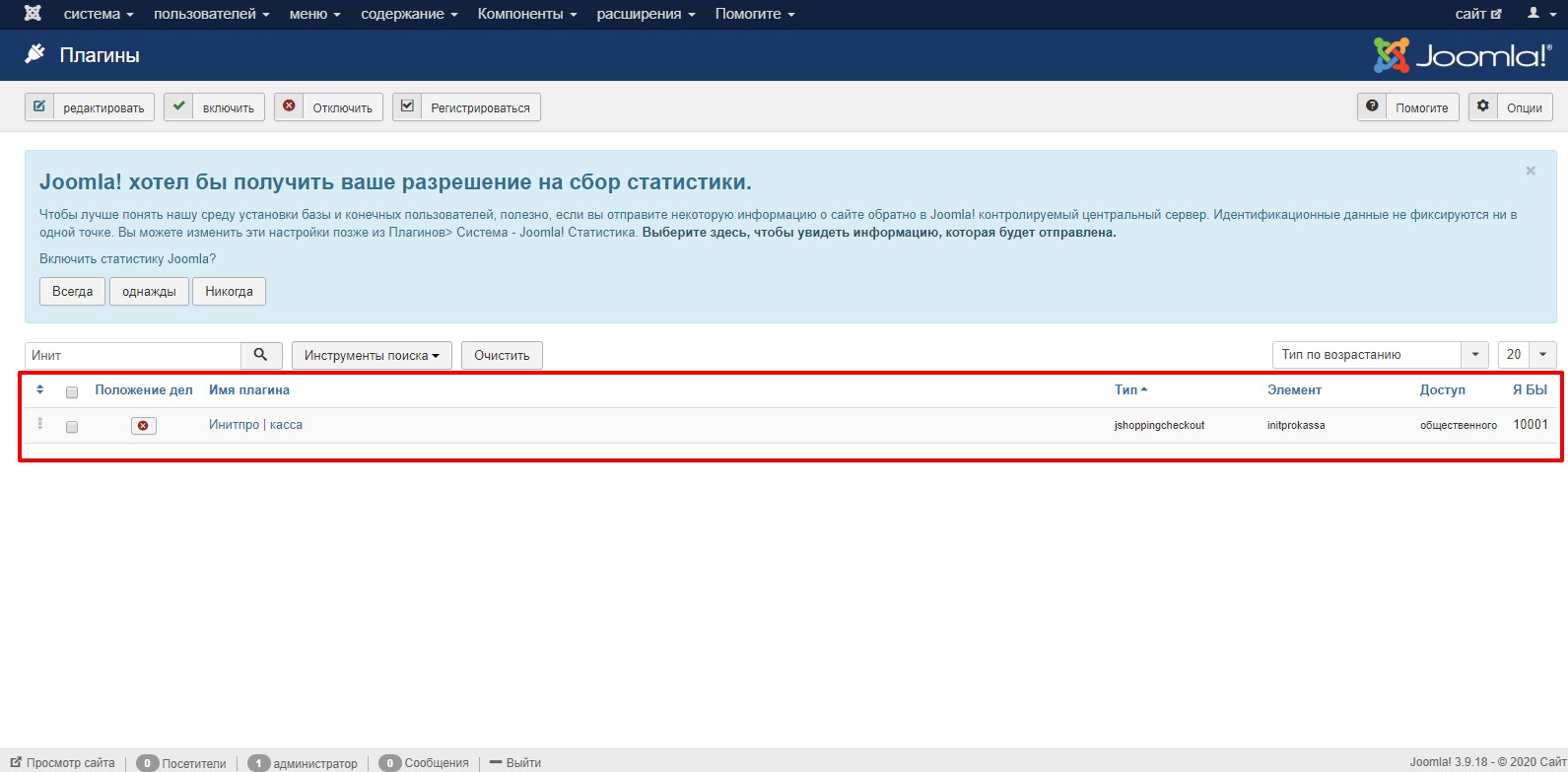Click the Просмотр сайта link in the footer
This screenshot has width=1568, height=772.
(x=63, y=762)
